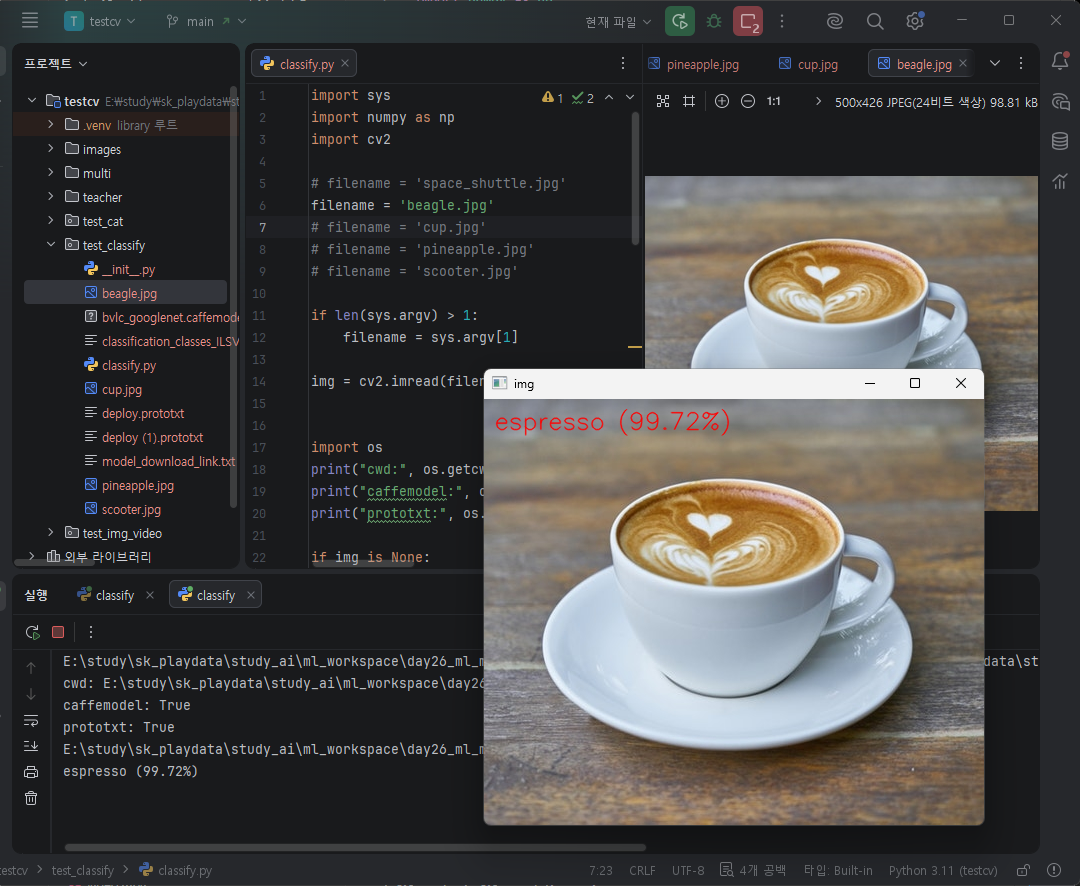
Task: Toggle file read-only lock in status bar
Action: (x=1024, y=870)
